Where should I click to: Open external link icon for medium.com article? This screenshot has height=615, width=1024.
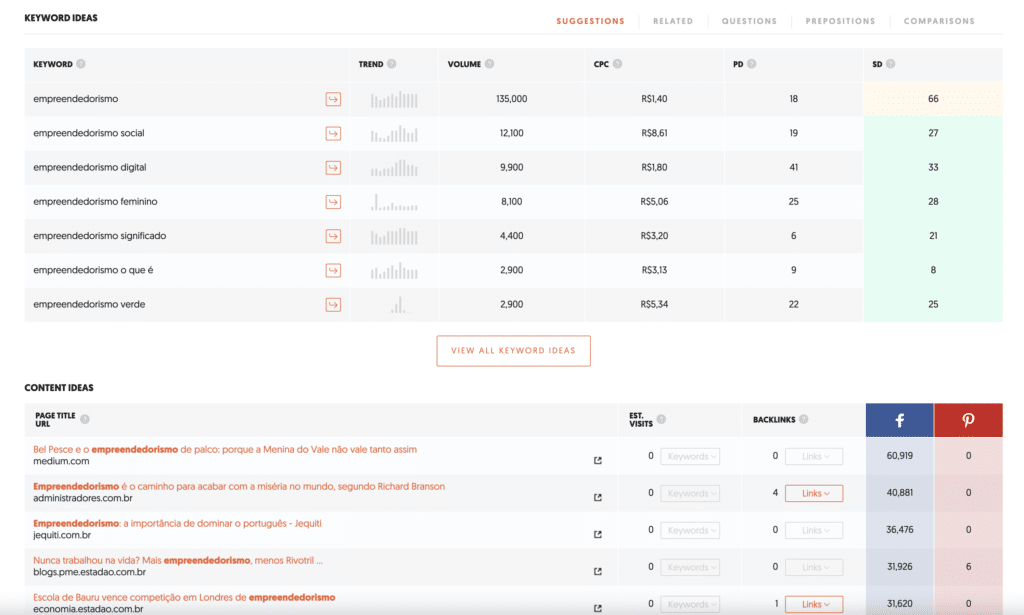[x=598, y=461]
